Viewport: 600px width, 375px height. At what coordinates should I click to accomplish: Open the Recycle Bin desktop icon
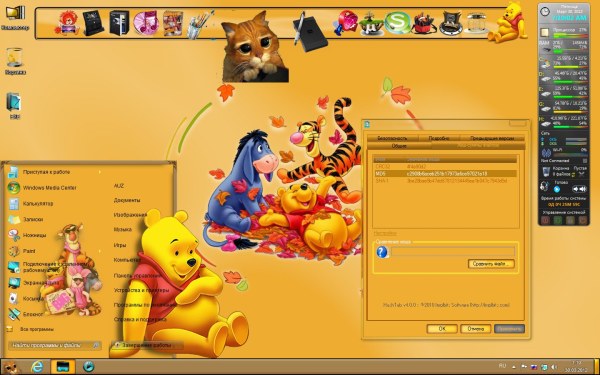[15, 60]
